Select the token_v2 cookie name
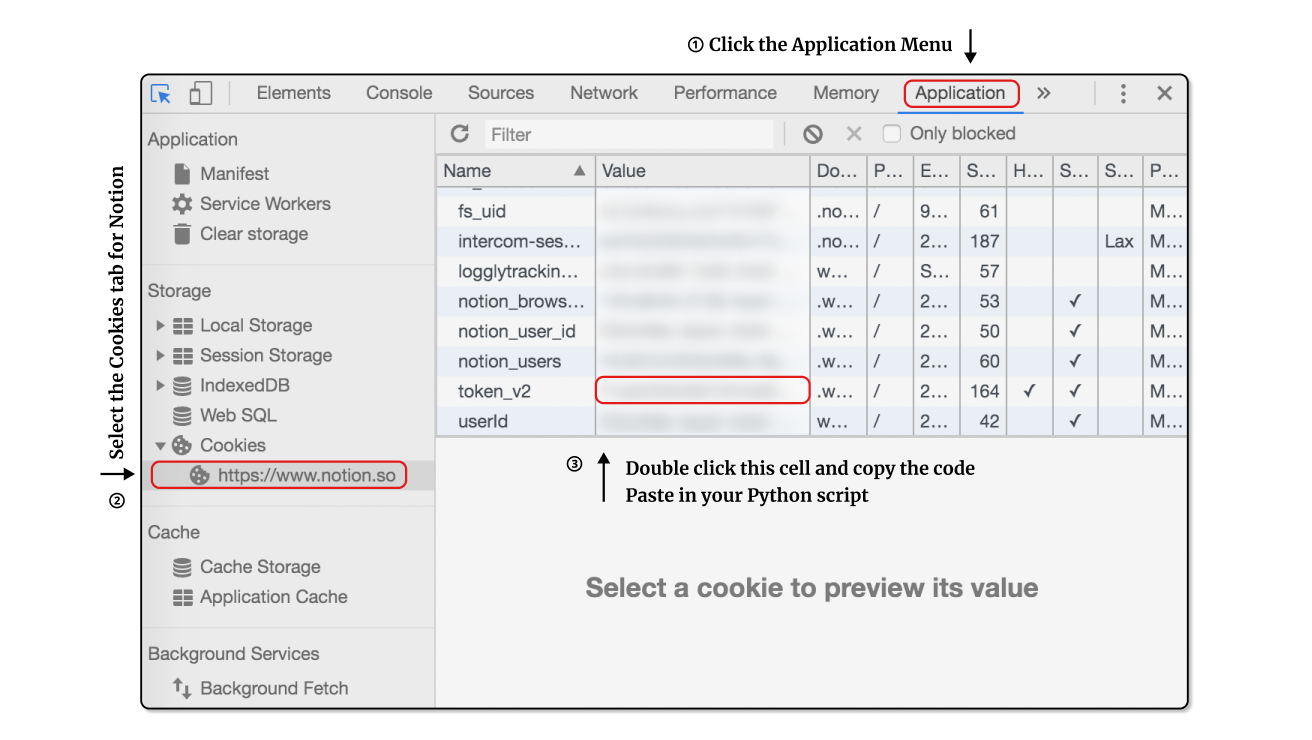The image size is (1312, 740). (494, 392)
